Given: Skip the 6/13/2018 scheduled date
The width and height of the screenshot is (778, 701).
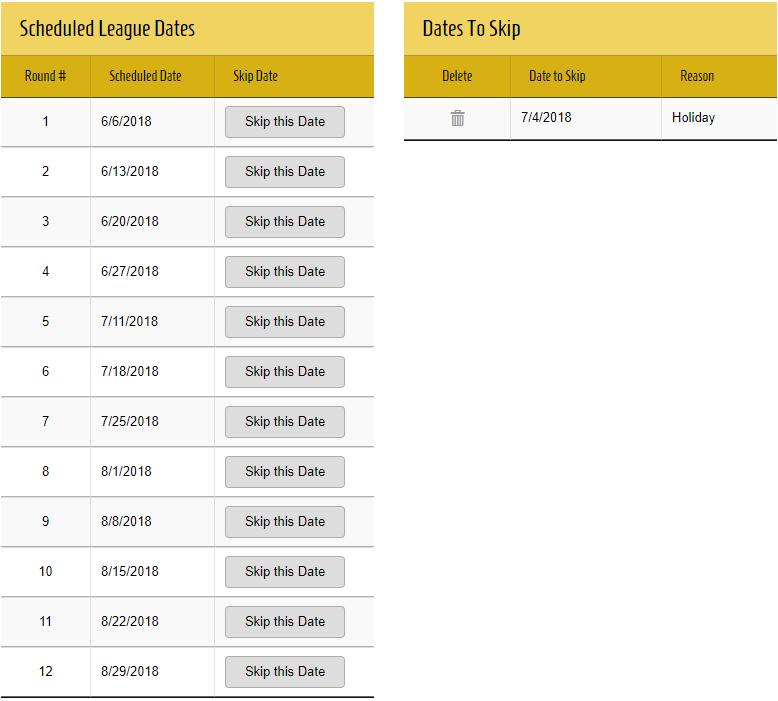Looking at the screenshot, I should point(285,172).
